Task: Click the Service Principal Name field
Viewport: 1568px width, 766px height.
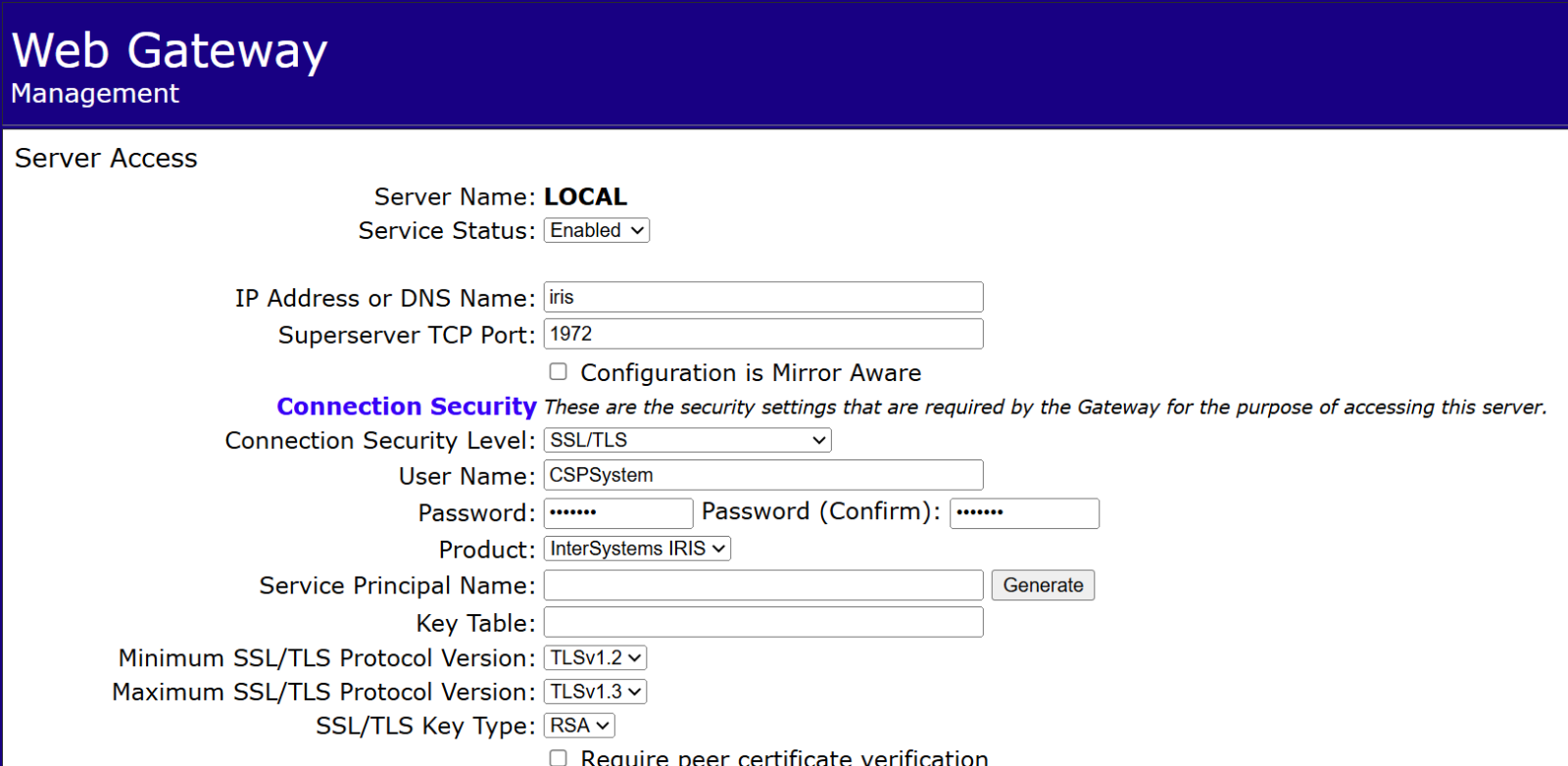Action: tap(763, 585)
